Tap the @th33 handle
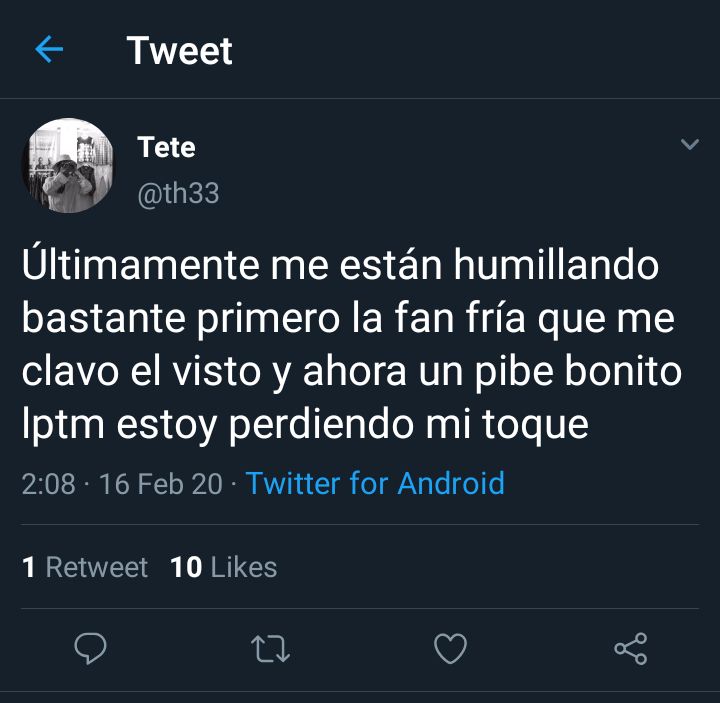This screenshot has width=720, height=703. tap(178, 193)
